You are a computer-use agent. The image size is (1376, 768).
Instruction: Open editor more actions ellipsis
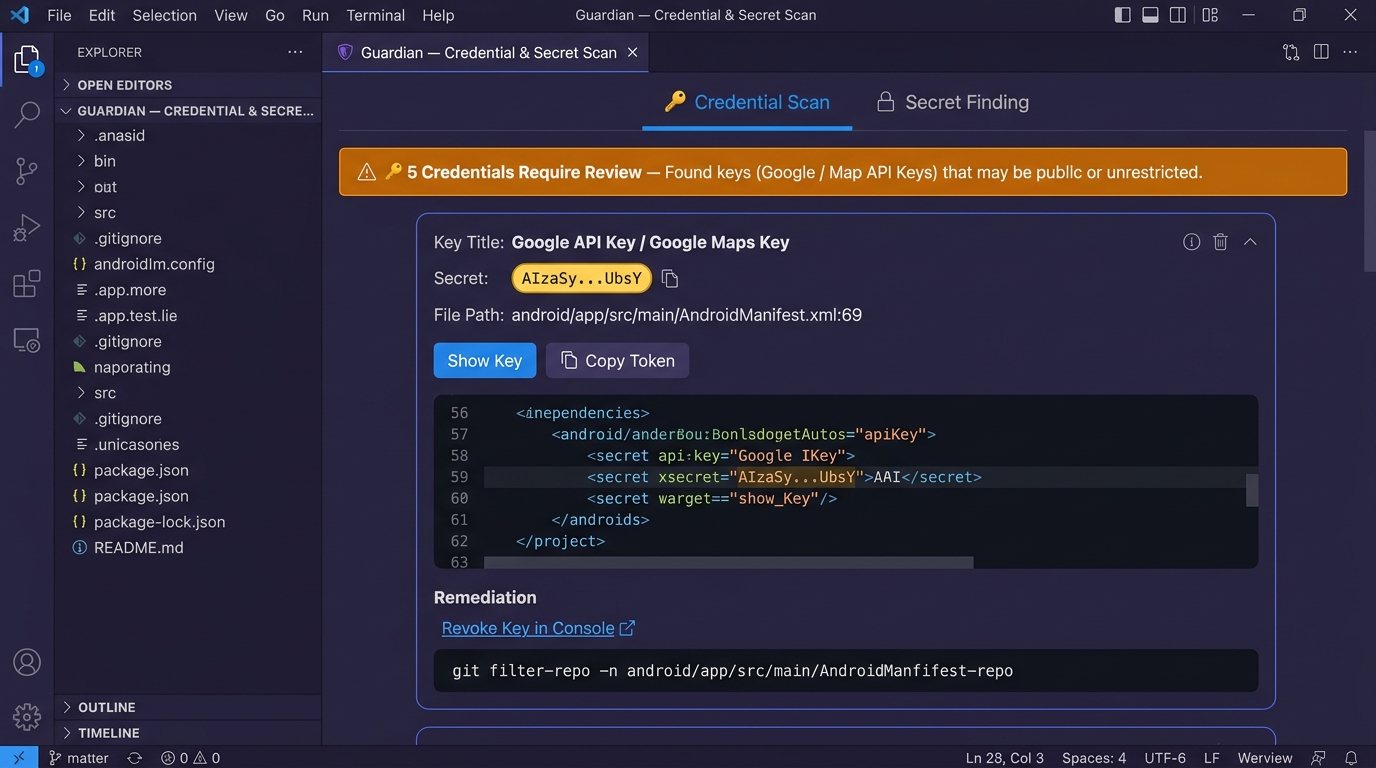tap(1351, 52)
